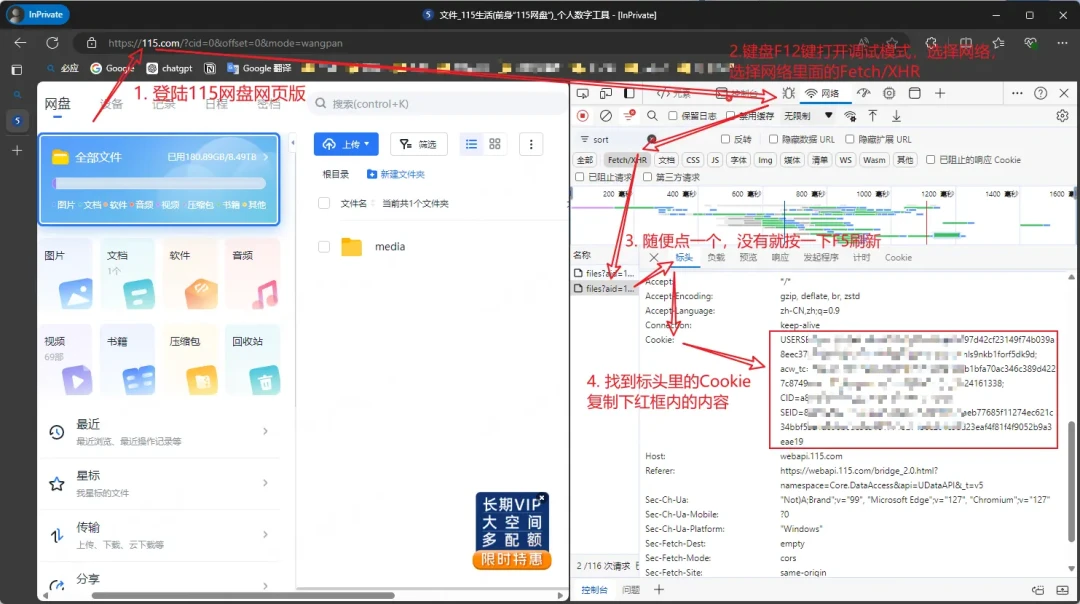Toggle device emulation icon in DevTools

click(x=605, y=93)
